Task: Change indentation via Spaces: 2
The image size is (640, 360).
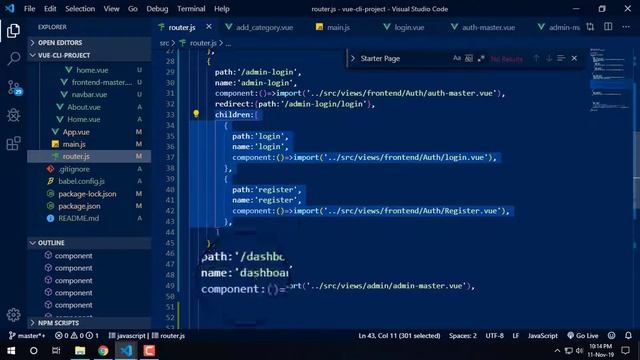Action: (463, 336)
